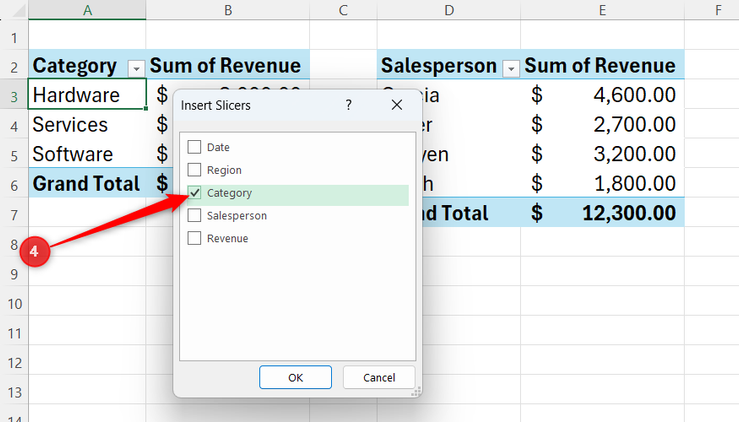Open help in Insert Slicers dialog
The image size is (739, 422).
tap(348, 105)
